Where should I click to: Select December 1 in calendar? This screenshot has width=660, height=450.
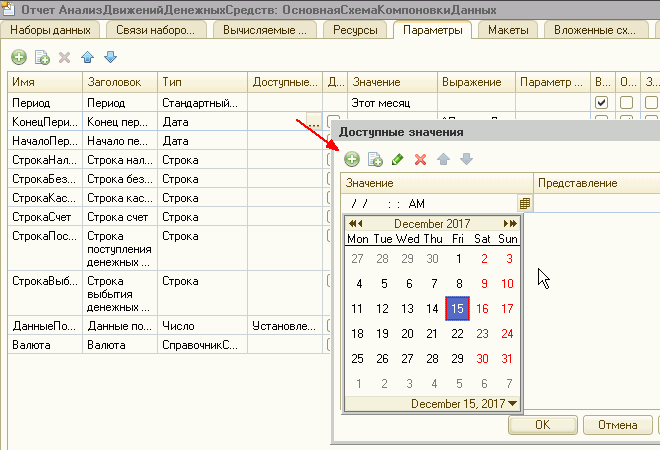click(x=458, y=258)
